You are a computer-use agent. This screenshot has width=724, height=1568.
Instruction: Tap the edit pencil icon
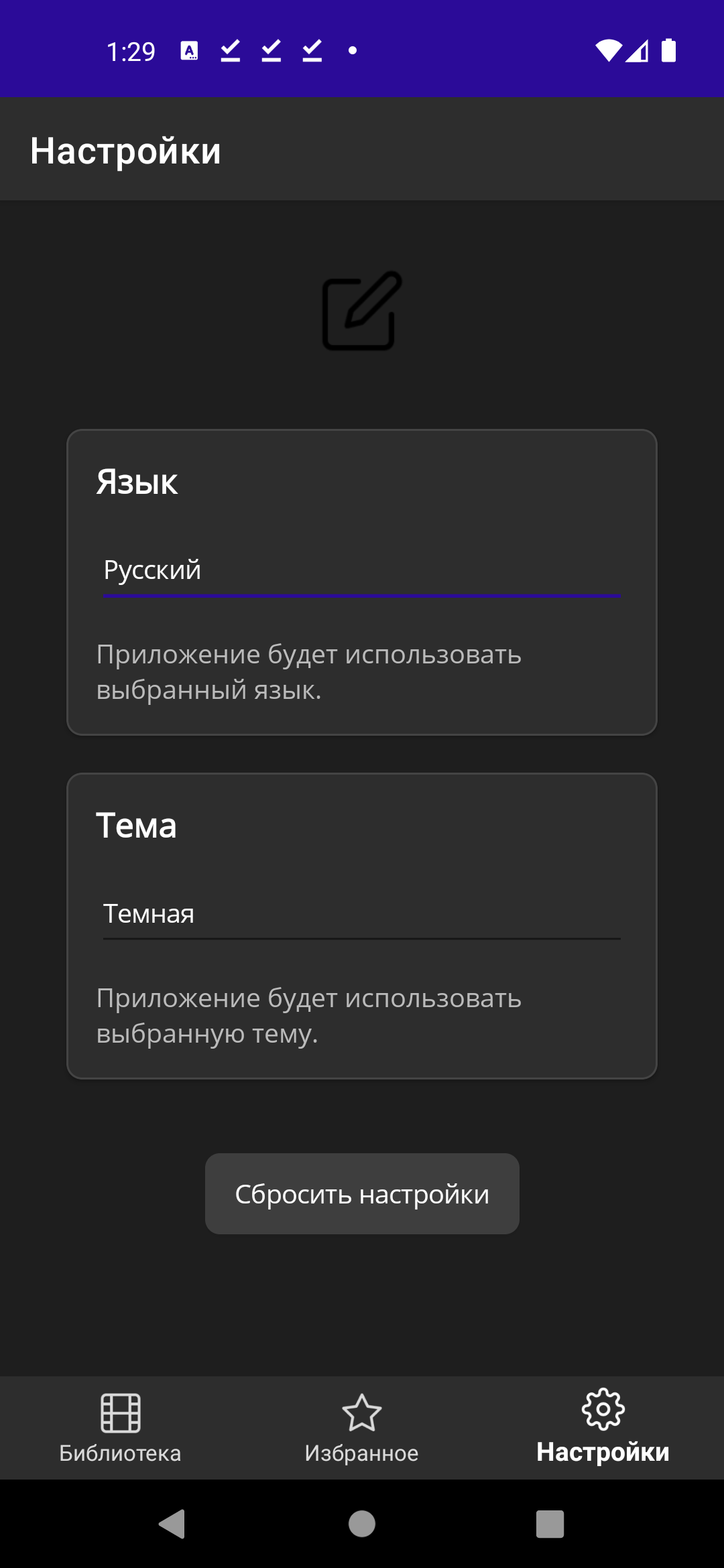tap(362, 310)
